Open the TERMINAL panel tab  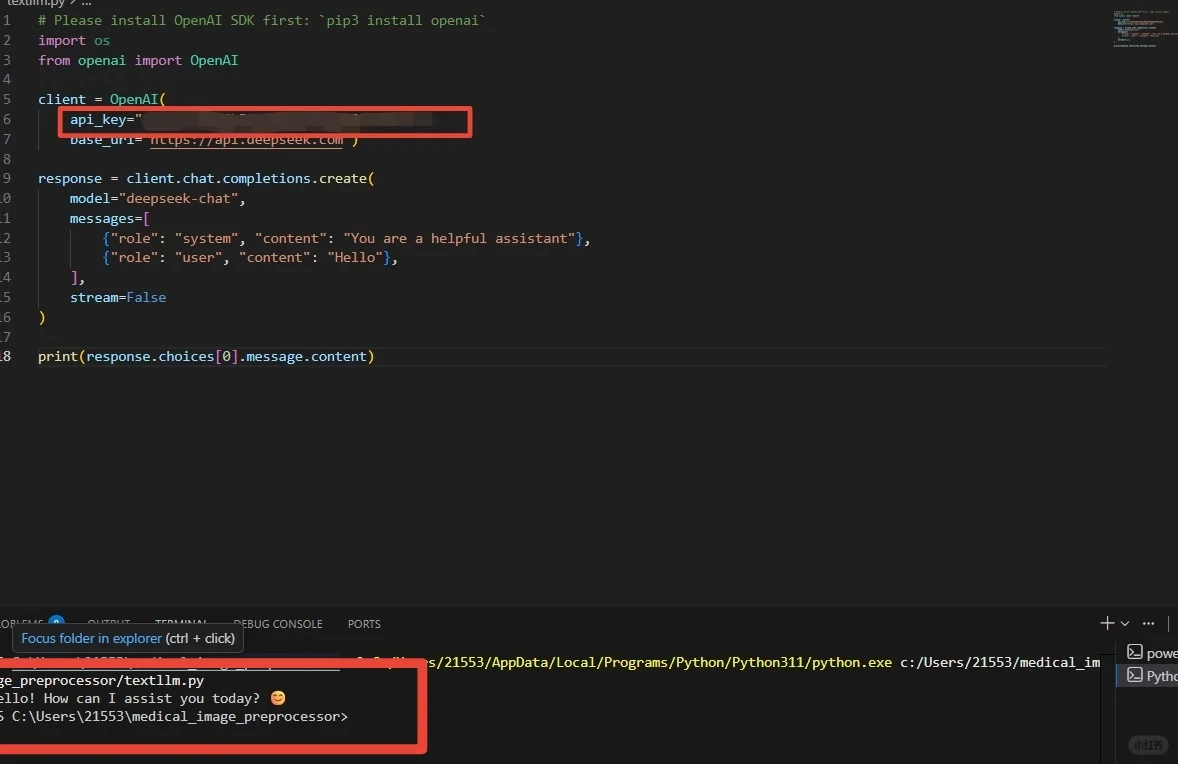(181, 624)
